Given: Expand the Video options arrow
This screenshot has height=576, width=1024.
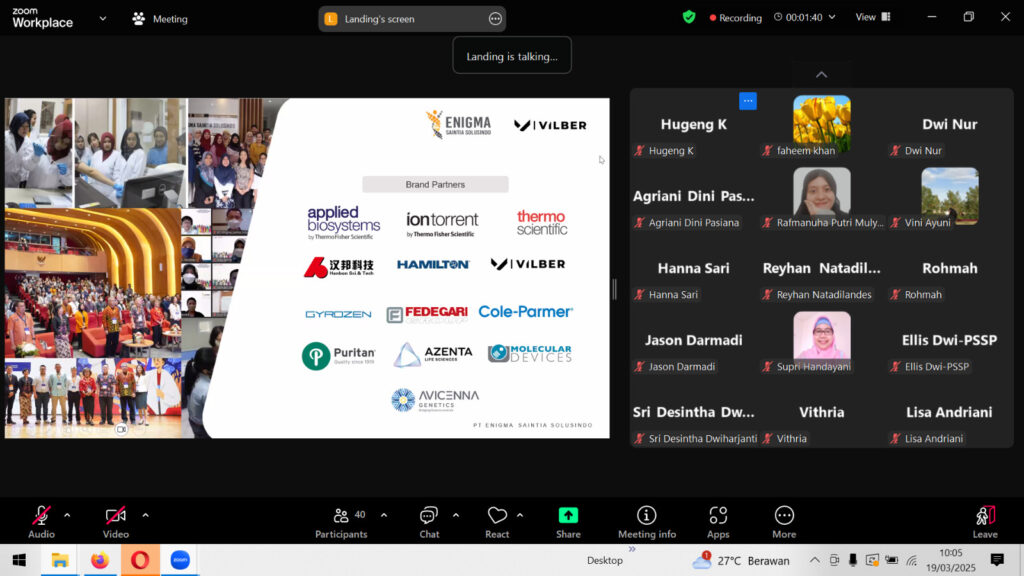Looking at the screenshot, I should tap(145, 515).
